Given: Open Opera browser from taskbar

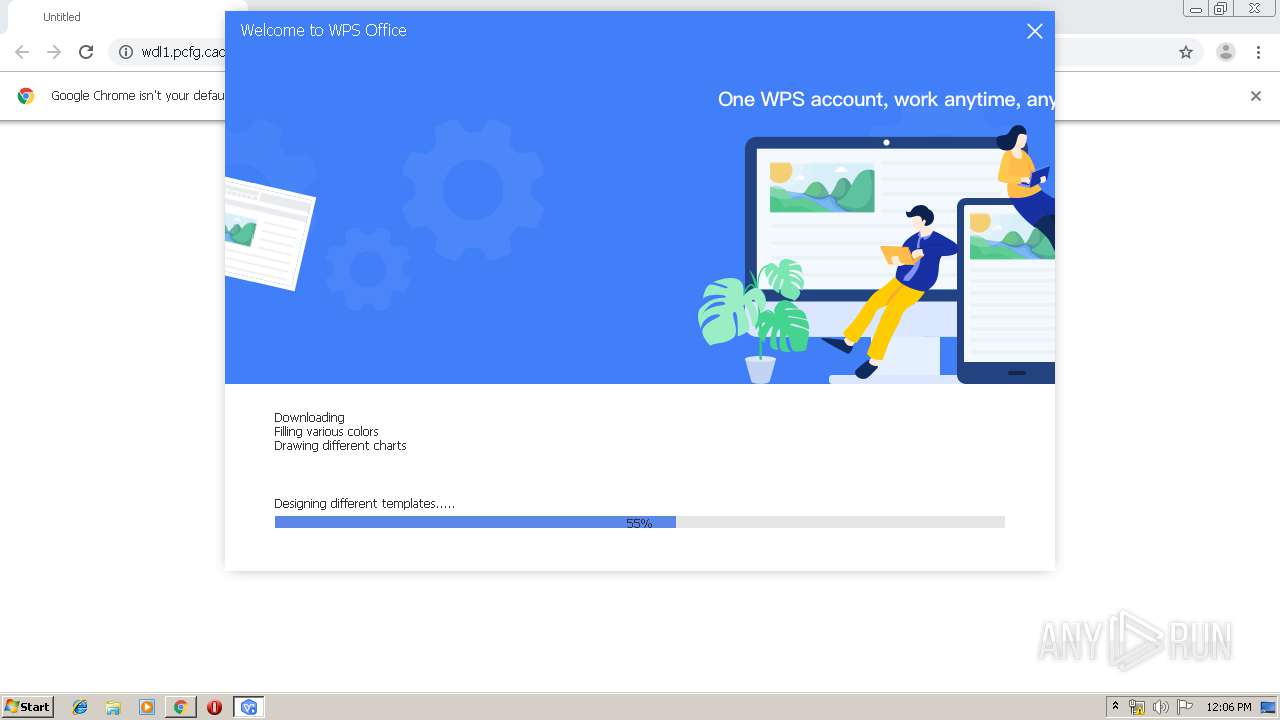Looking at the screenshot, I should click(214, 707).
